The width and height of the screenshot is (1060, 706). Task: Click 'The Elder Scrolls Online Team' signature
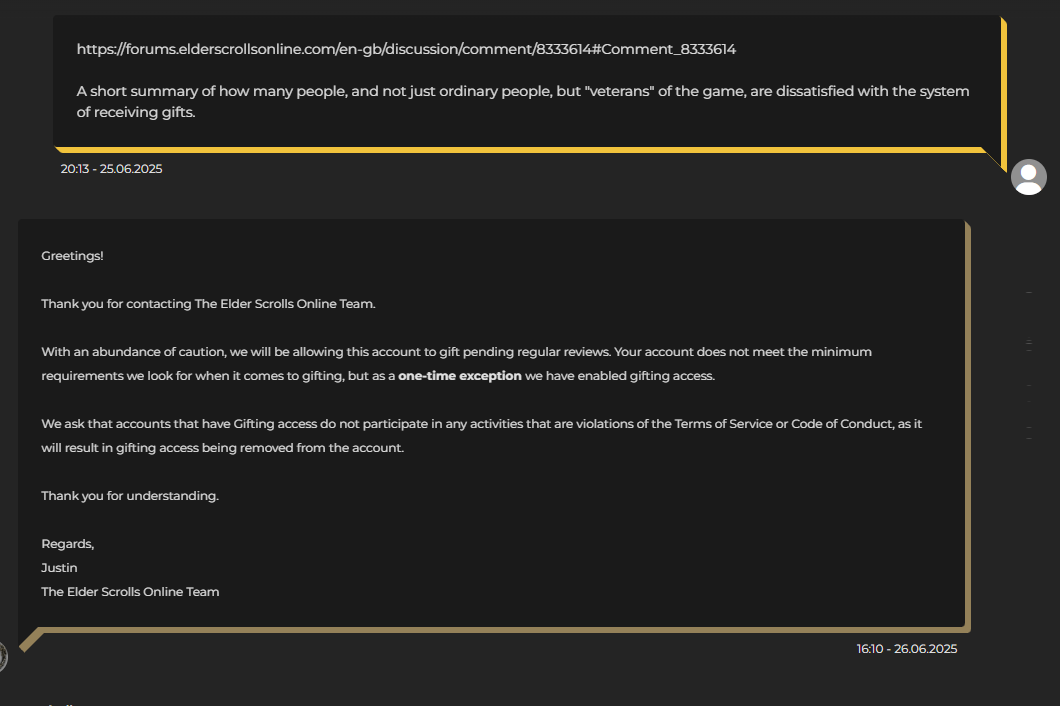pyautogui.click(x=130, y=592)
